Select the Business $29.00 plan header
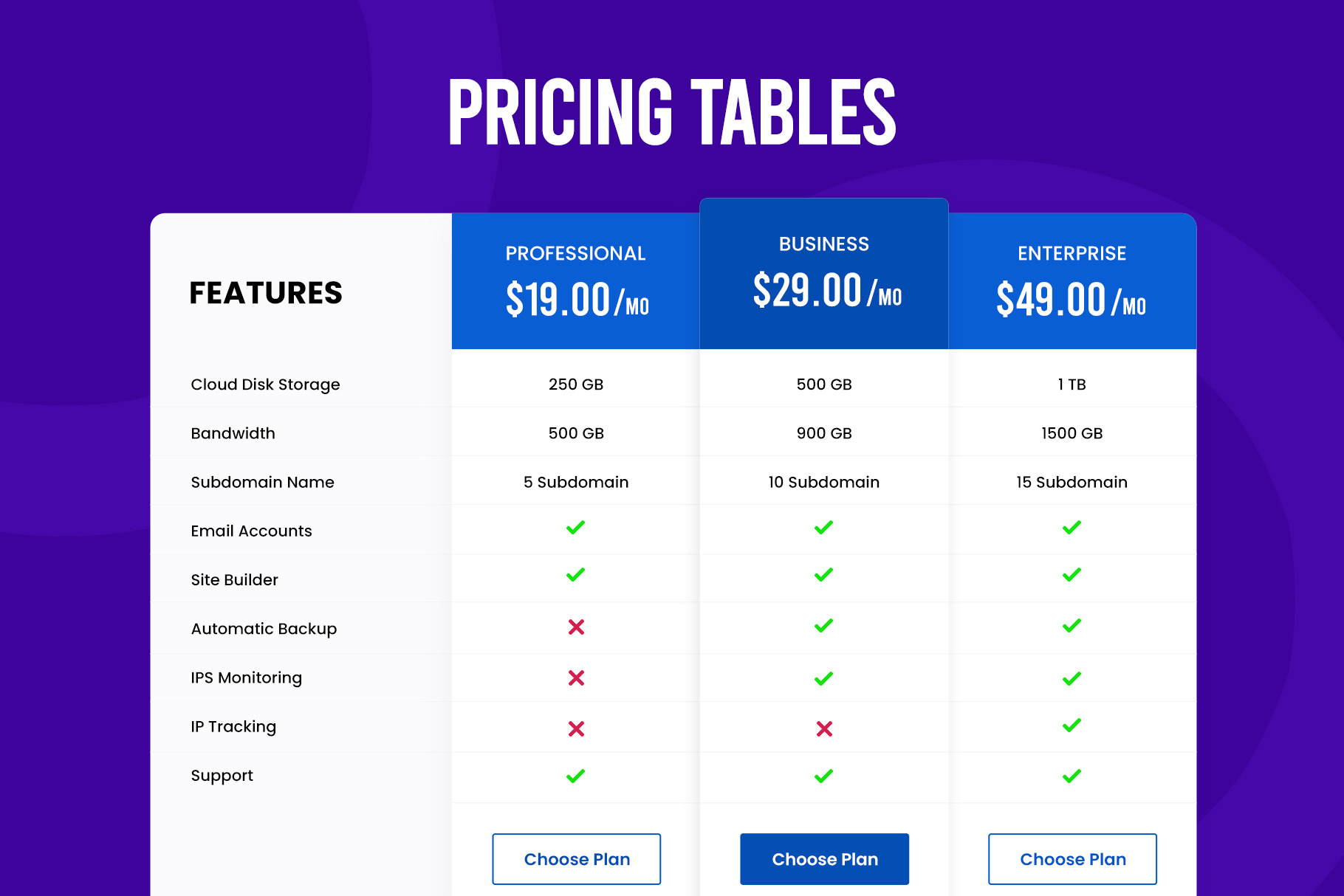 824,273
